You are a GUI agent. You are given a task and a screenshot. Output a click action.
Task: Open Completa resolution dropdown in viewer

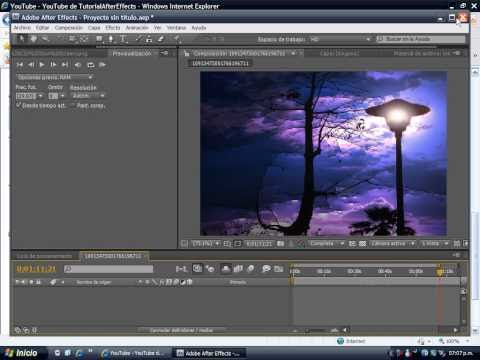pos(326,244)
